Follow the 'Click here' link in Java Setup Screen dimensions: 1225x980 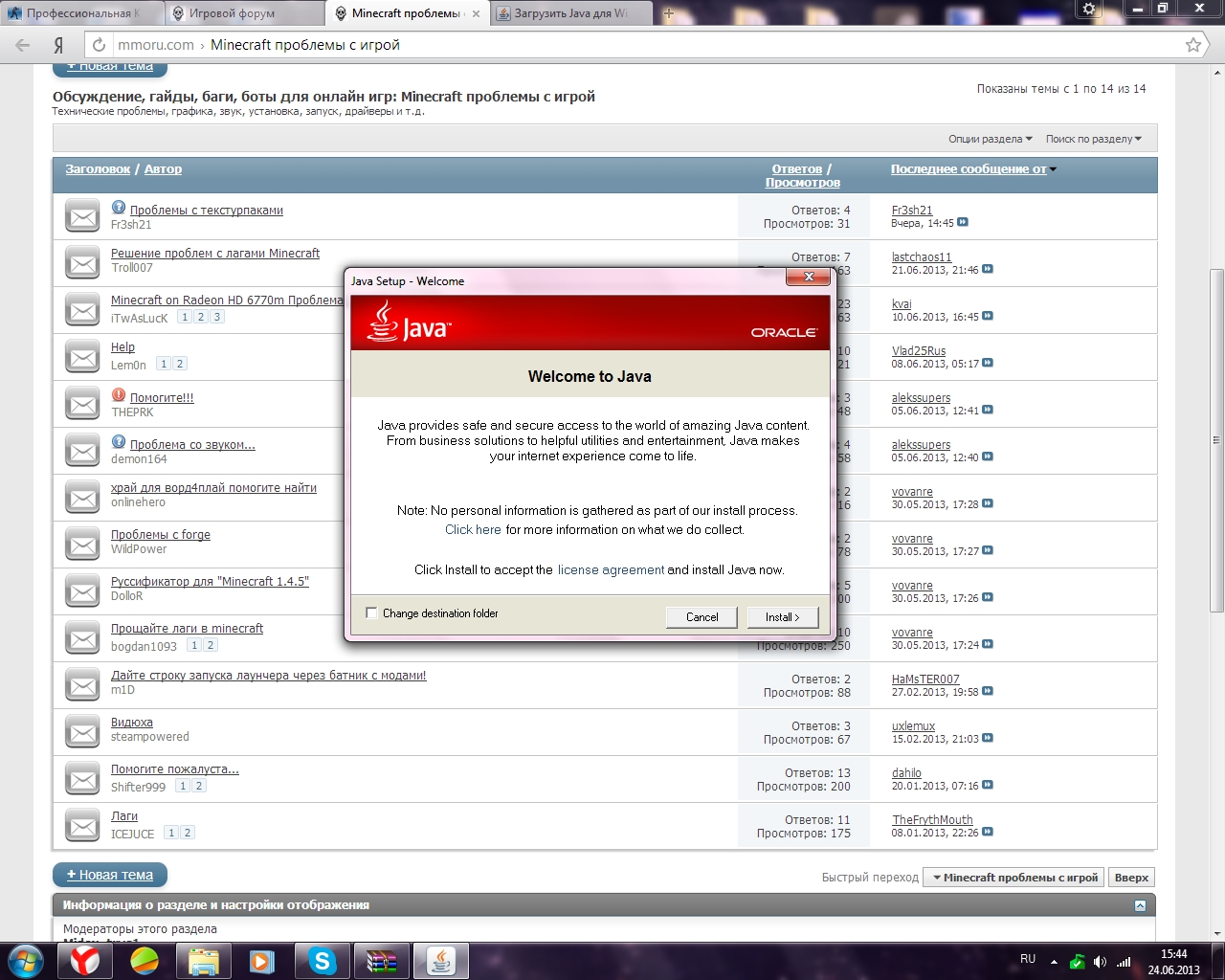(x=473, y=529)
